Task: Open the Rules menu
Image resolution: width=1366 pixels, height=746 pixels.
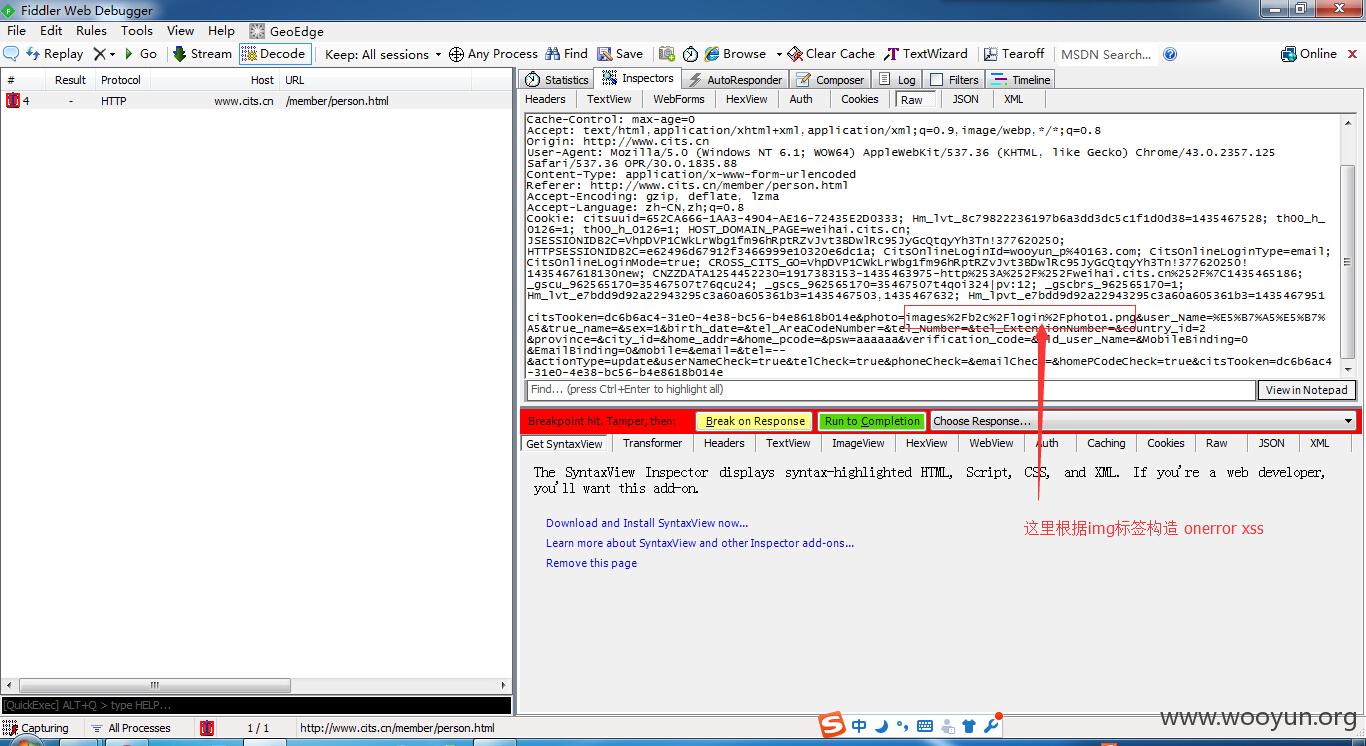Action: coord(91,31)
